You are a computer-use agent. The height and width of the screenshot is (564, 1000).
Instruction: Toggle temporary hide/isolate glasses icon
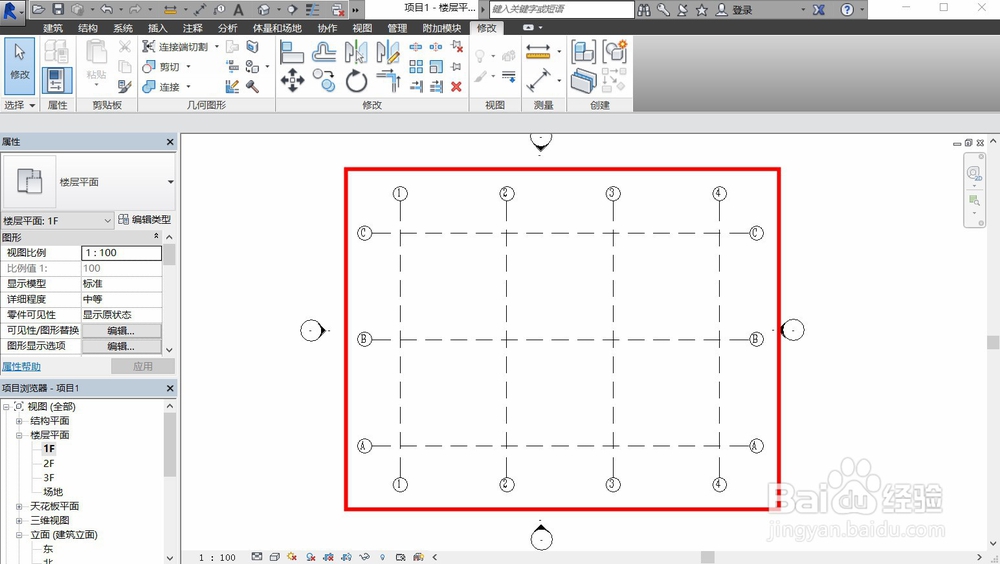(365, 557)
